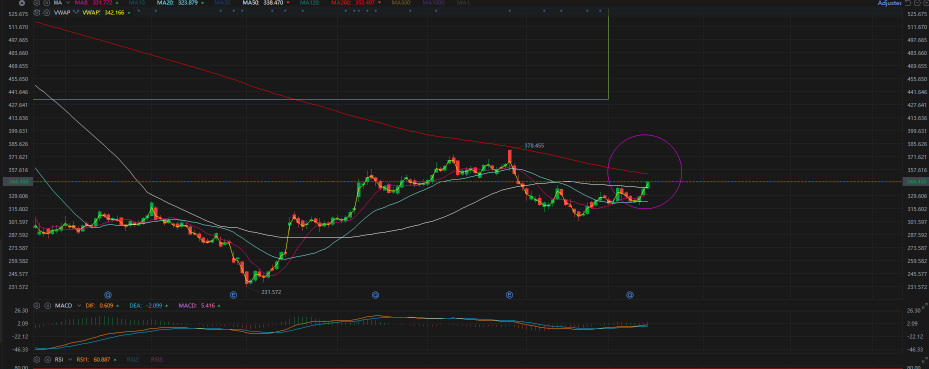Maximize the RSI pane with its expand icon
929x369 pixels.
(925, 360)
